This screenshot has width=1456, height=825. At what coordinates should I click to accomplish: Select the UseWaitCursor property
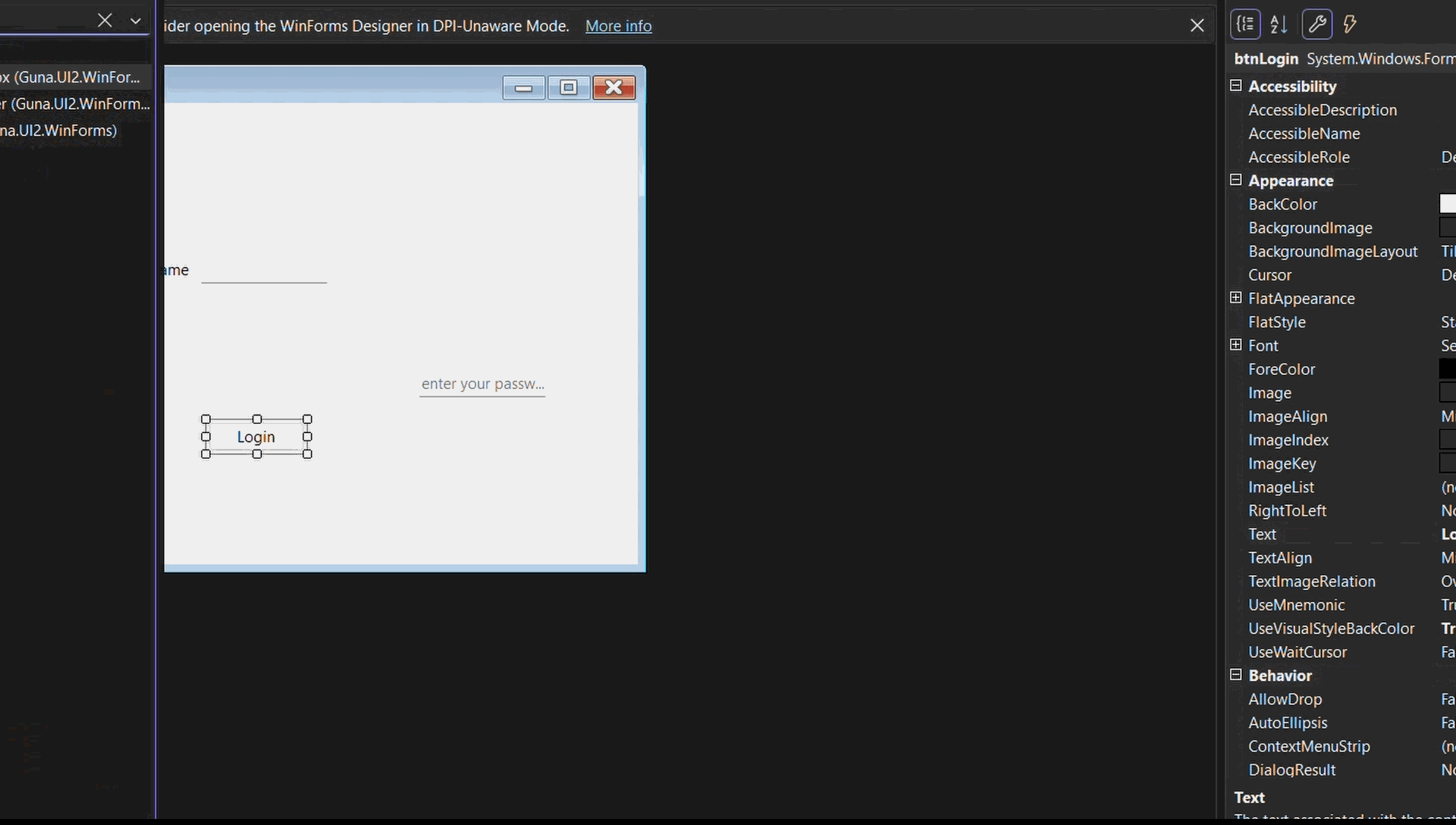(1298, 651)
